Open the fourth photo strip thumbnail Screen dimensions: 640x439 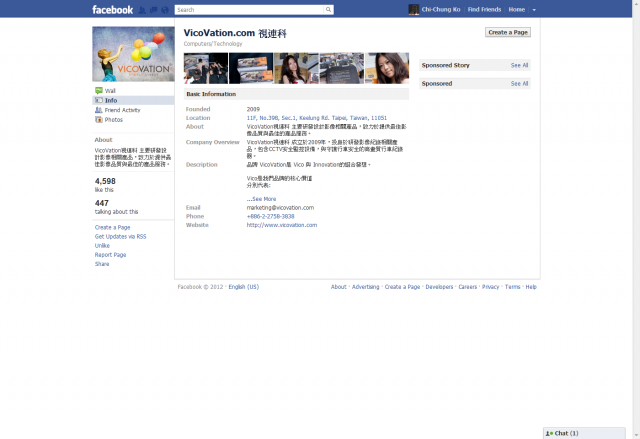342,68
